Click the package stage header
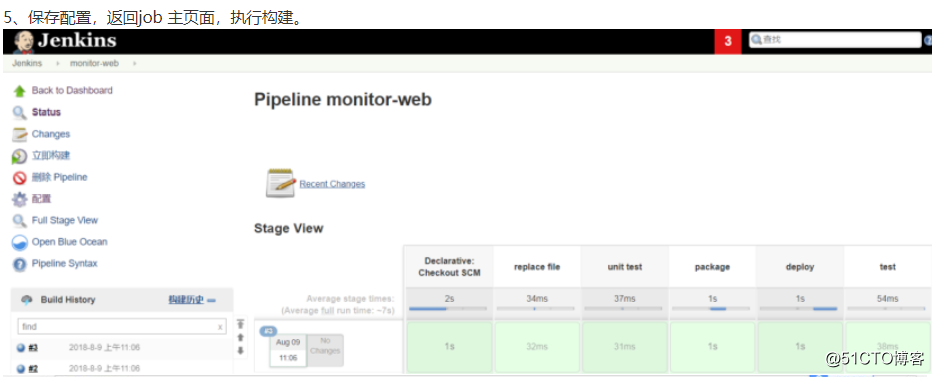This screenshot has width=934, height=377. click(x=712, y=267)
